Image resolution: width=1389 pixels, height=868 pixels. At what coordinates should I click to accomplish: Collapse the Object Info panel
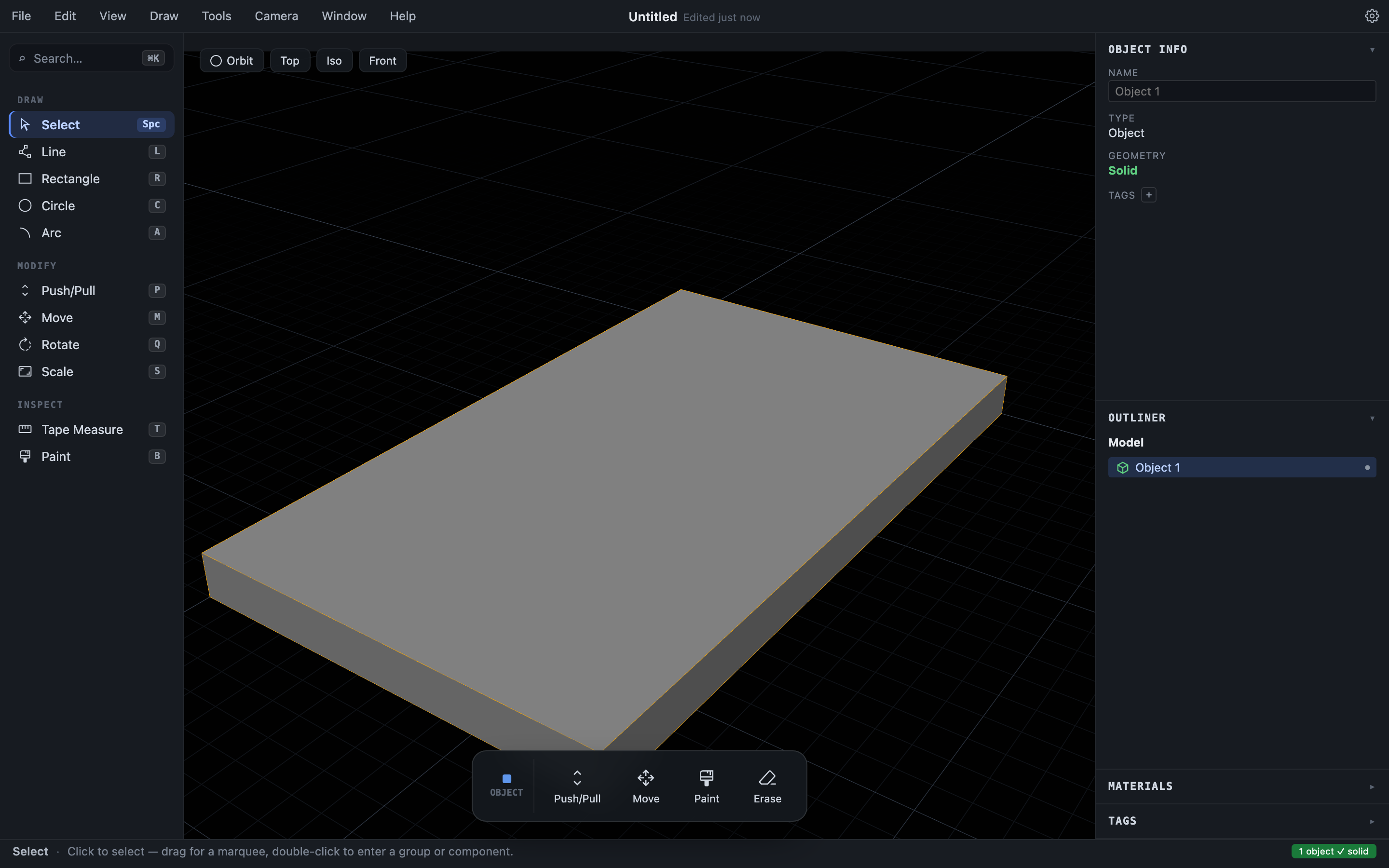pyautogui.click(x=1372, y=50)
